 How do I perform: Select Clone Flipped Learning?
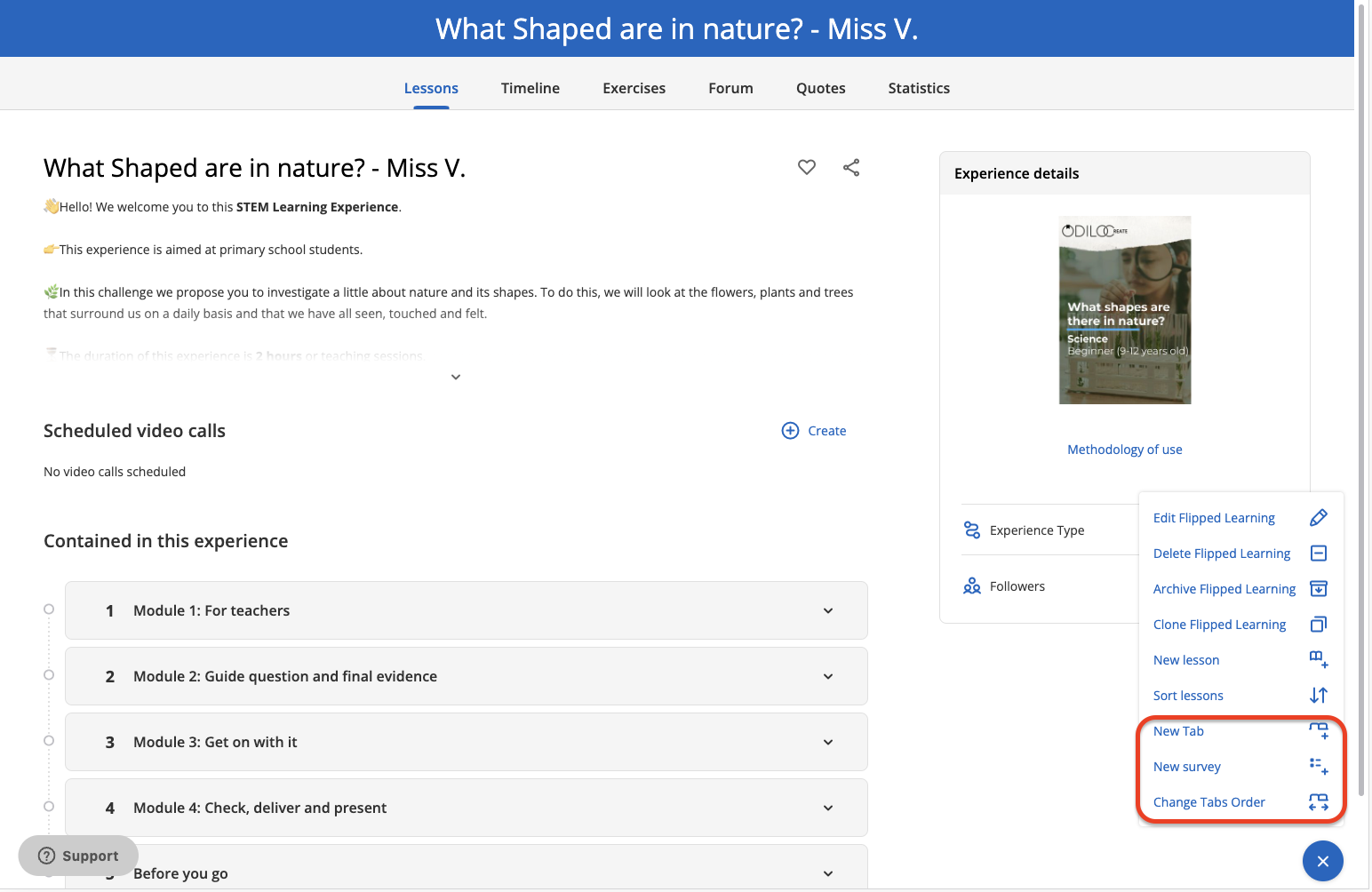click(1219, 625)
